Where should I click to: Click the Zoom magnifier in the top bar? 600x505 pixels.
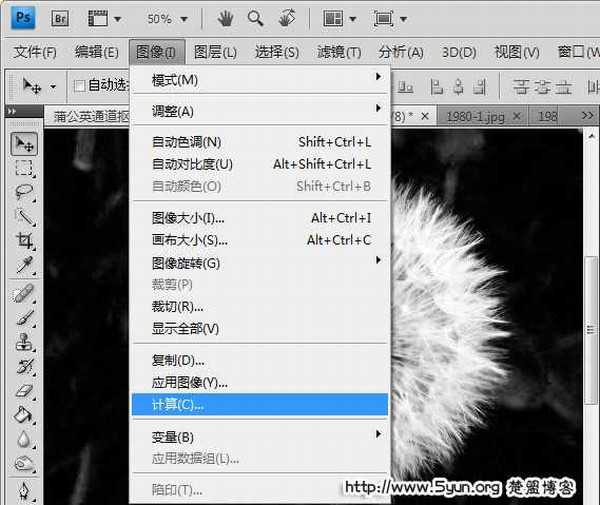pyautogui.click(x=256, y=18)
